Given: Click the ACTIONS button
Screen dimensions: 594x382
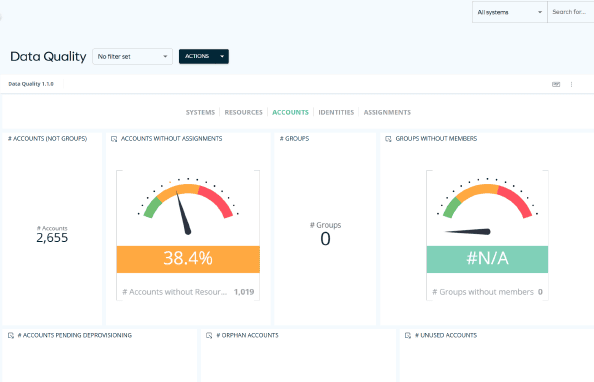Looking at the screenshot, I should coord(197,56).
